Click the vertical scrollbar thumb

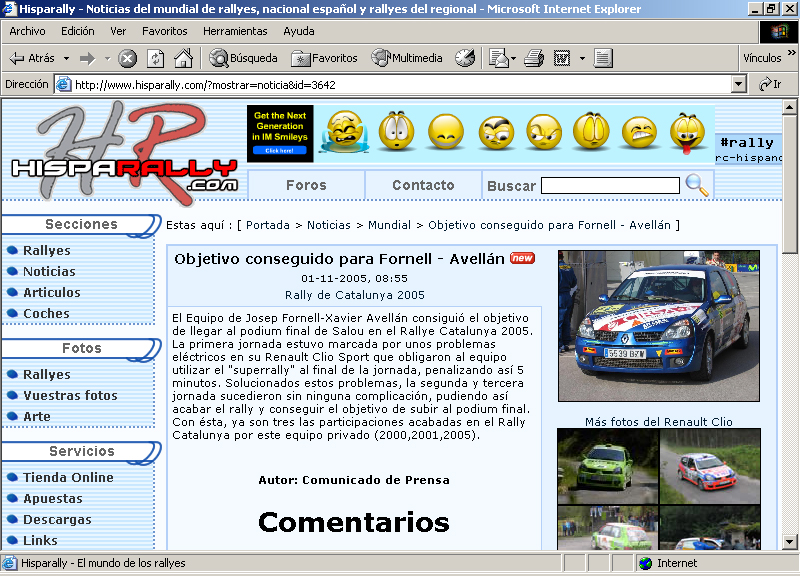click(x=789, y=184)
